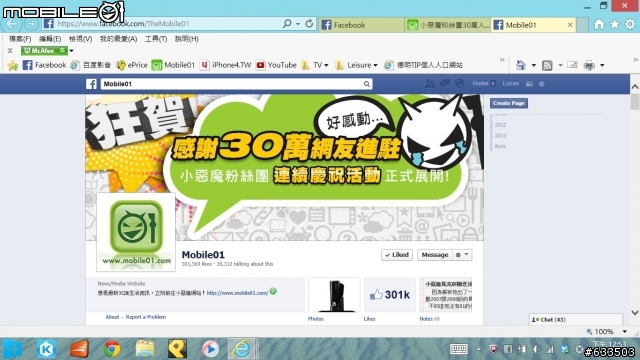Open the Chat (43) bar
The image size is (640, 360).
point(576,320)
